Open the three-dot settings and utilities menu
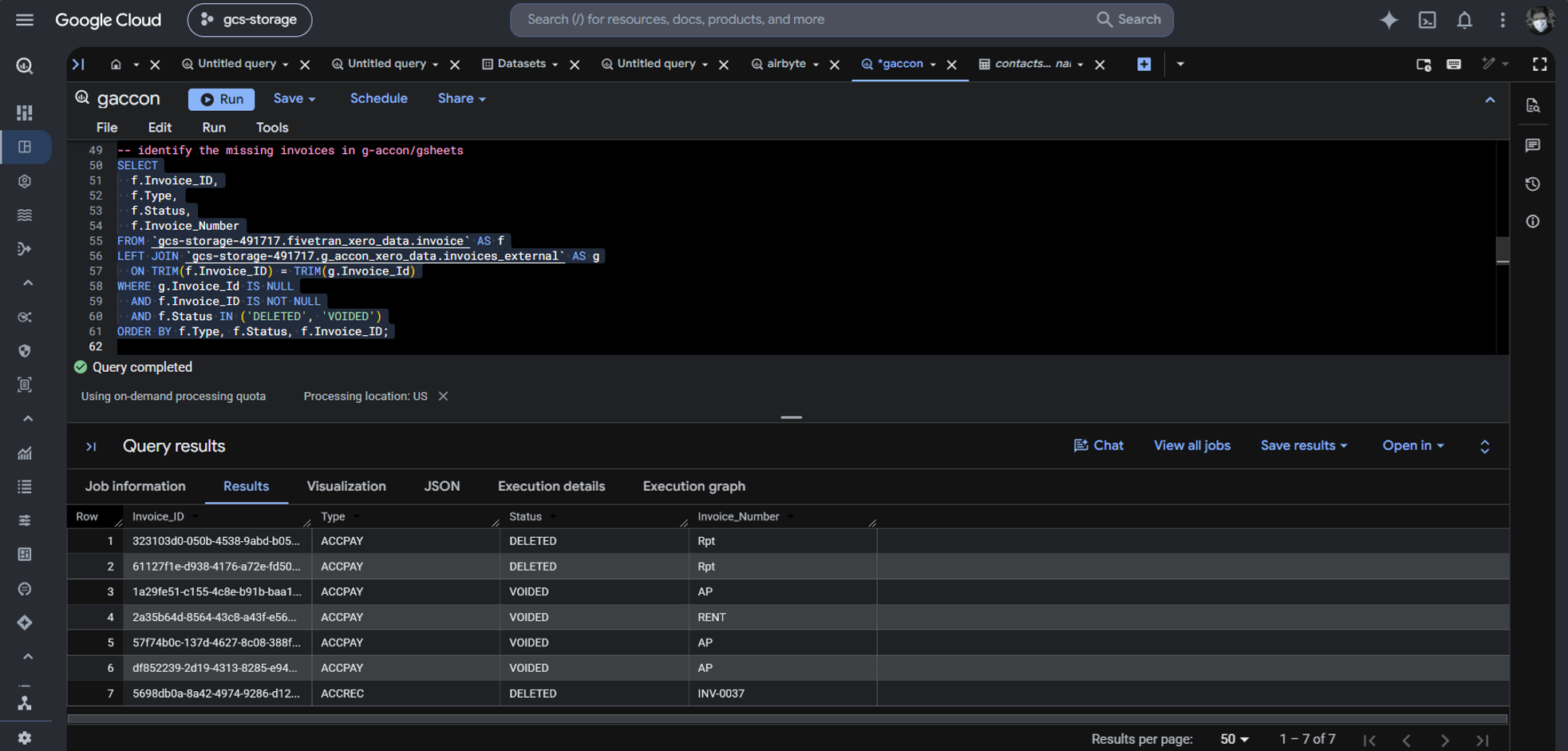1568x751 pixels. [1503, 20]
